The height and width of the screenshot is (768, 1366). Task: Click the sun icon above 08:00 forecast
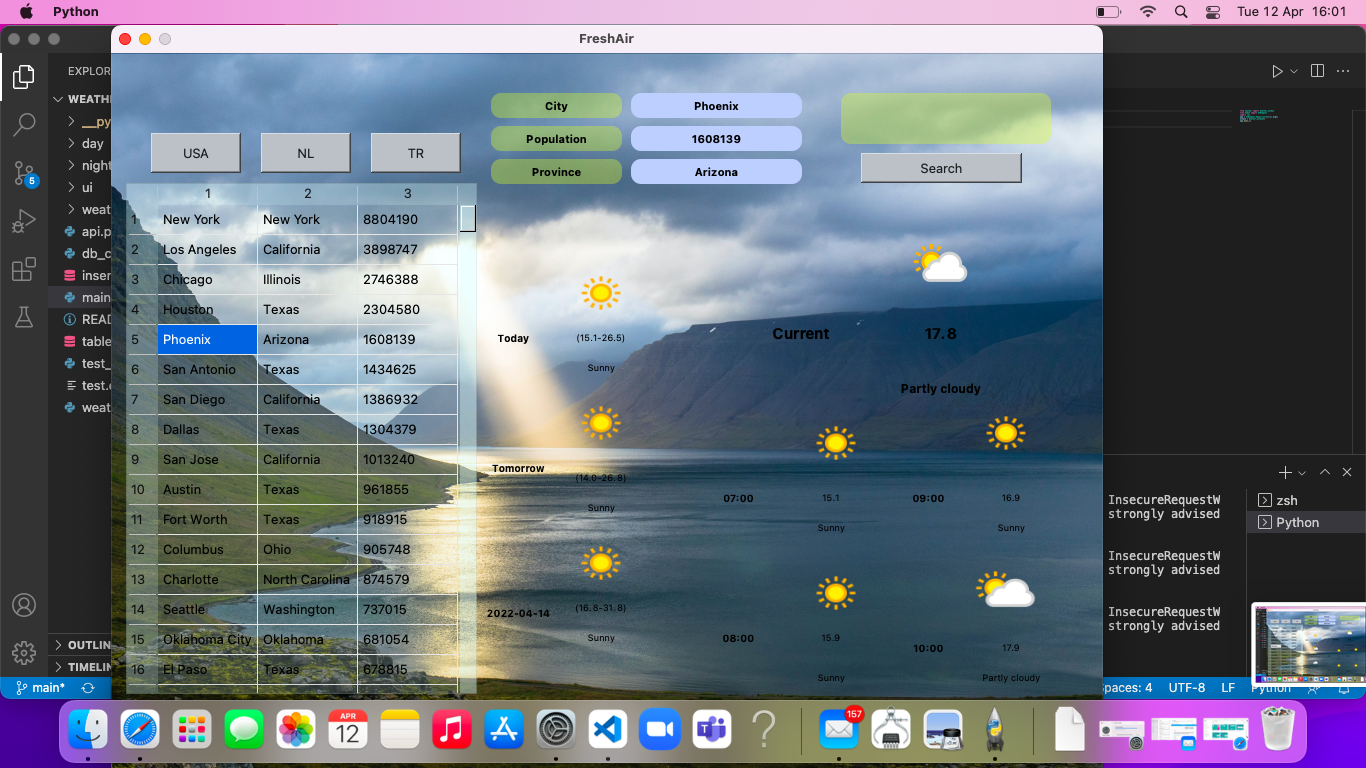click(835, 592)
